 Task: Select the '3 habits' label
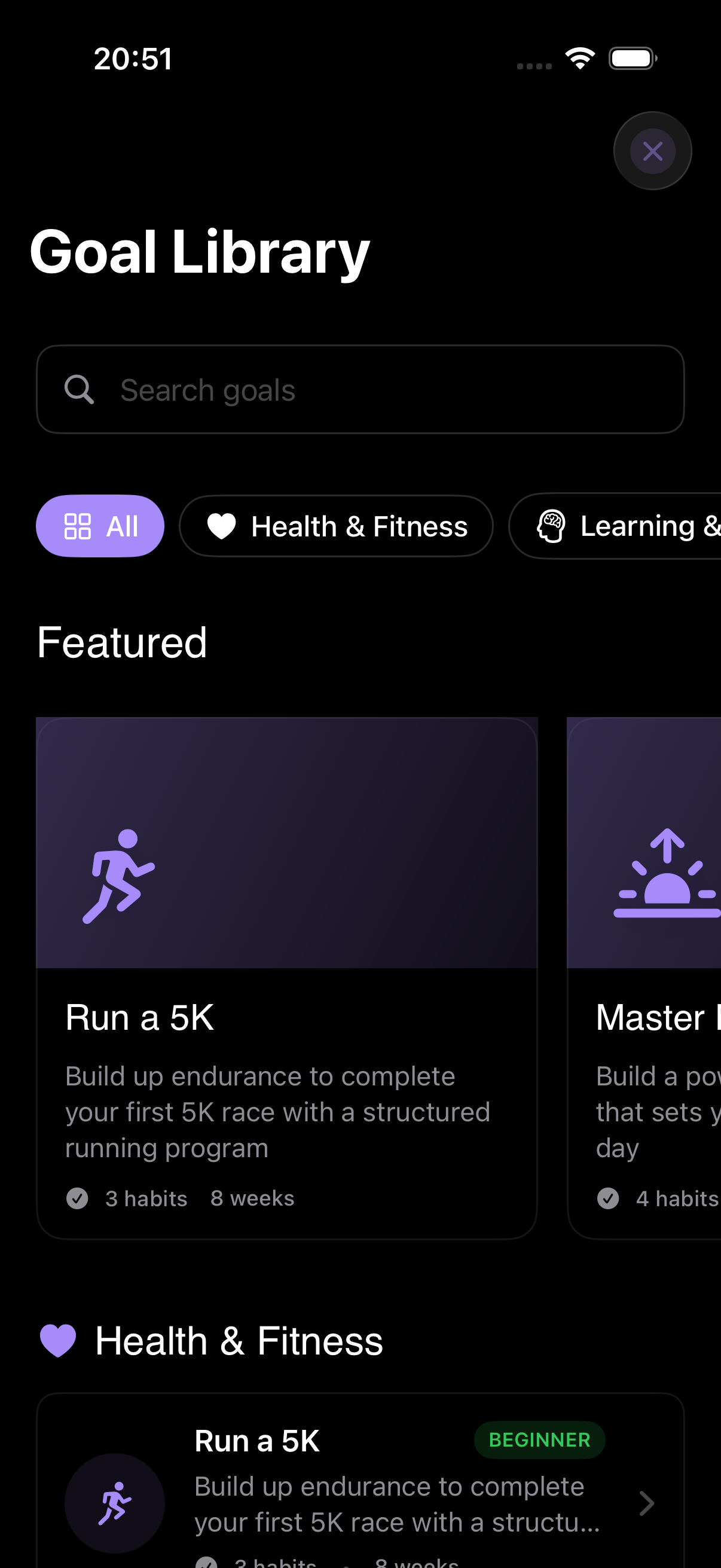[146, 1198]
